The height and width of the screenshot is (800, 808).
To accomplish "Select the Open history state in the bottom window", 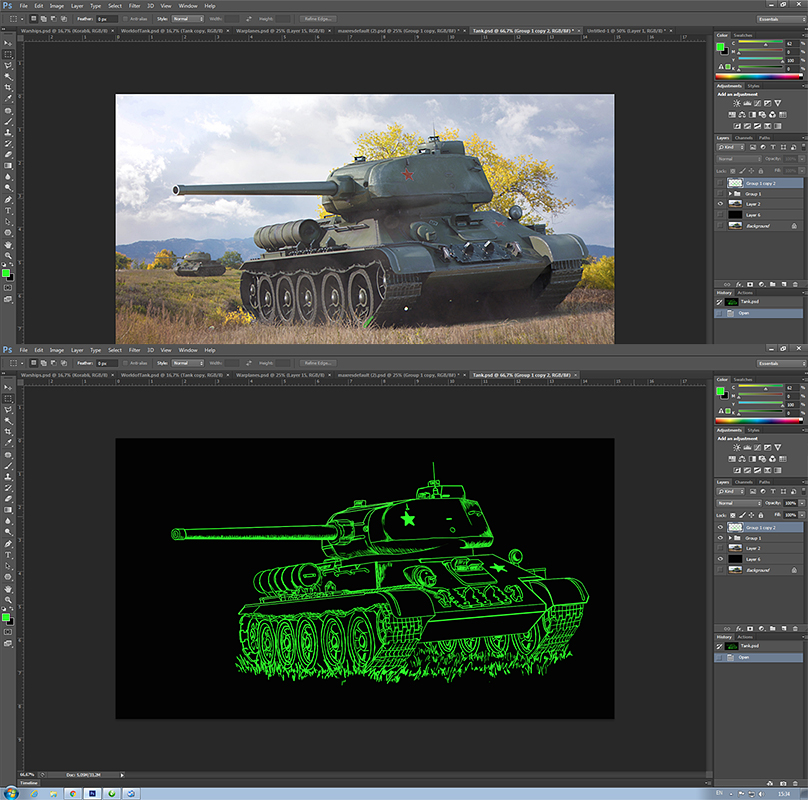I will 759,657.
